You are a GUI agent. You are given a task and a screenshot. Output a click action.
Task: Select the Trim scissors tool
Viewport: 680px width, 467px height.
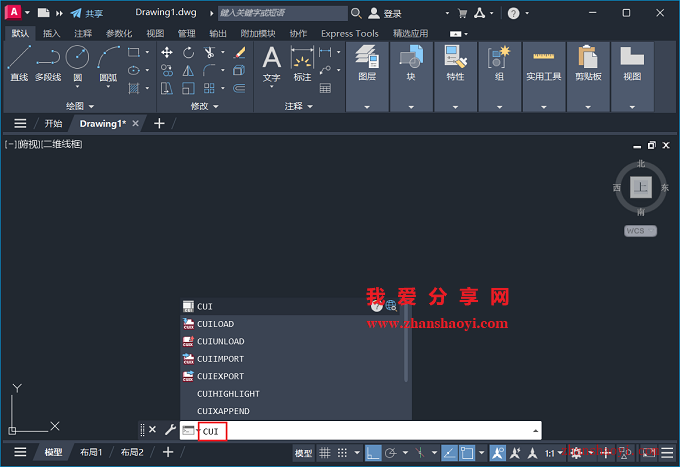pyautogui.click(x=209, y=52)
